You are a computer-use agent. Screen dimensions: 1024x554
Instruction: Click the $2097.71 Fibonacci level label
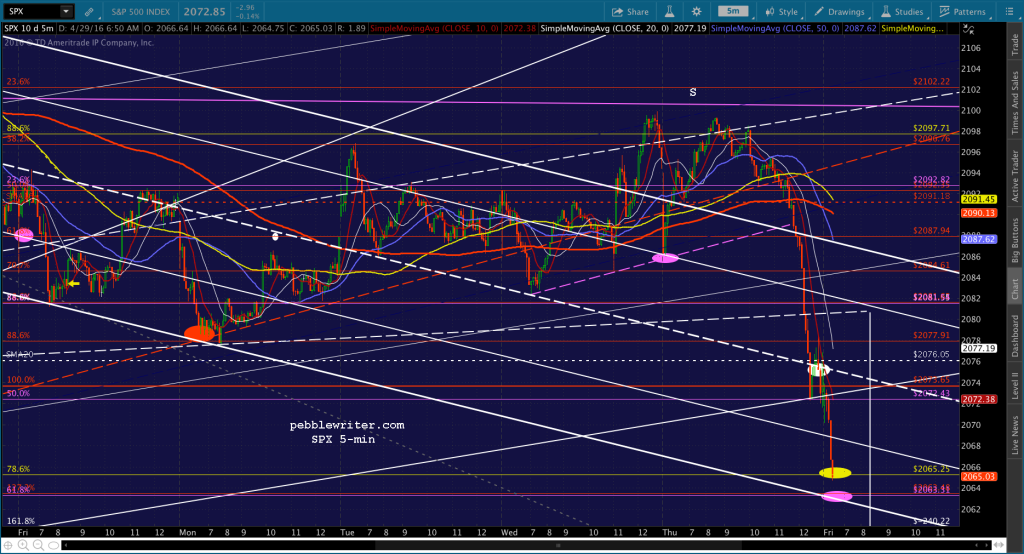tap(932, 129)
